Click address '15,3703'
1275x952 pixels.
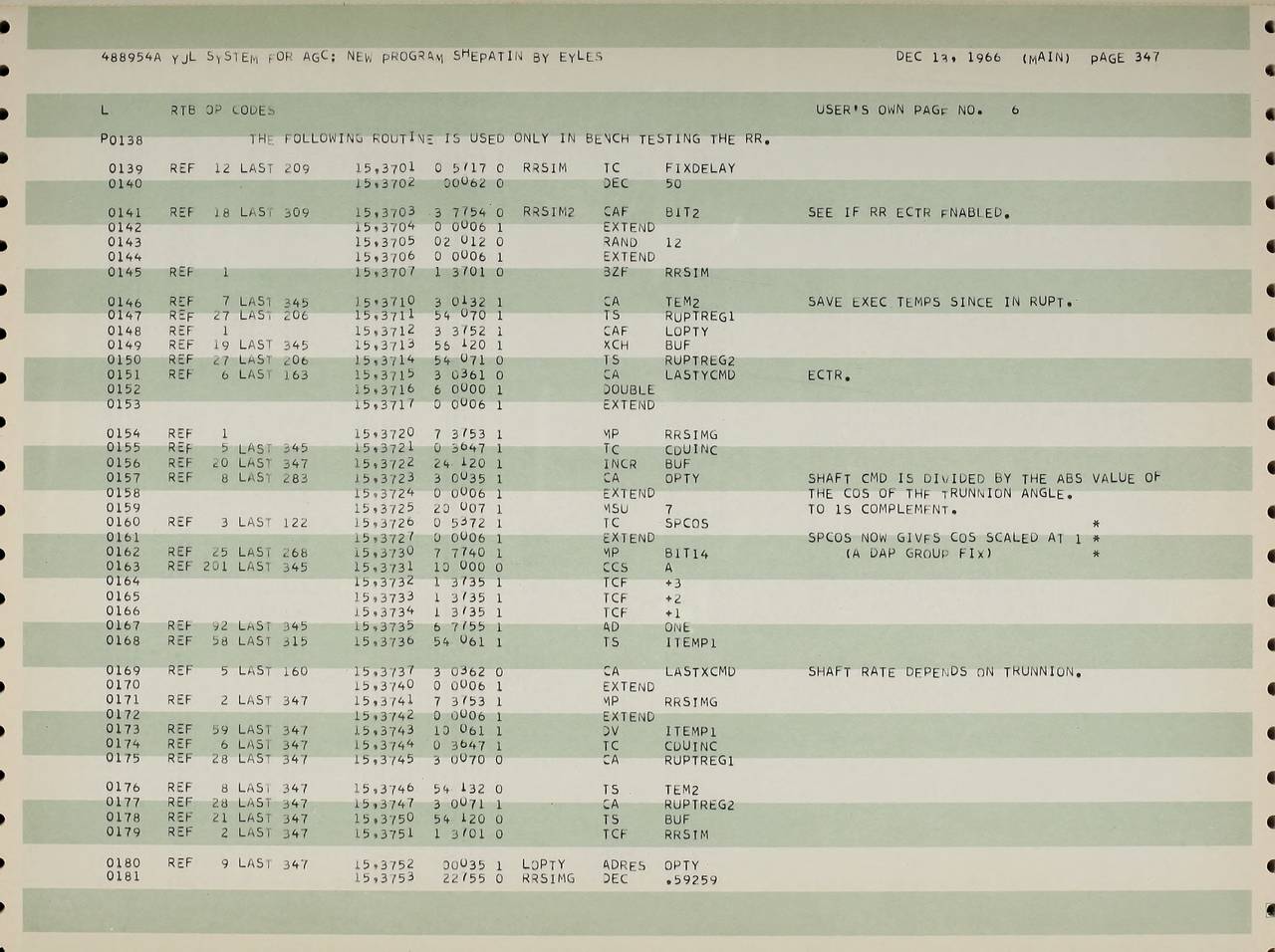(384, 212)
